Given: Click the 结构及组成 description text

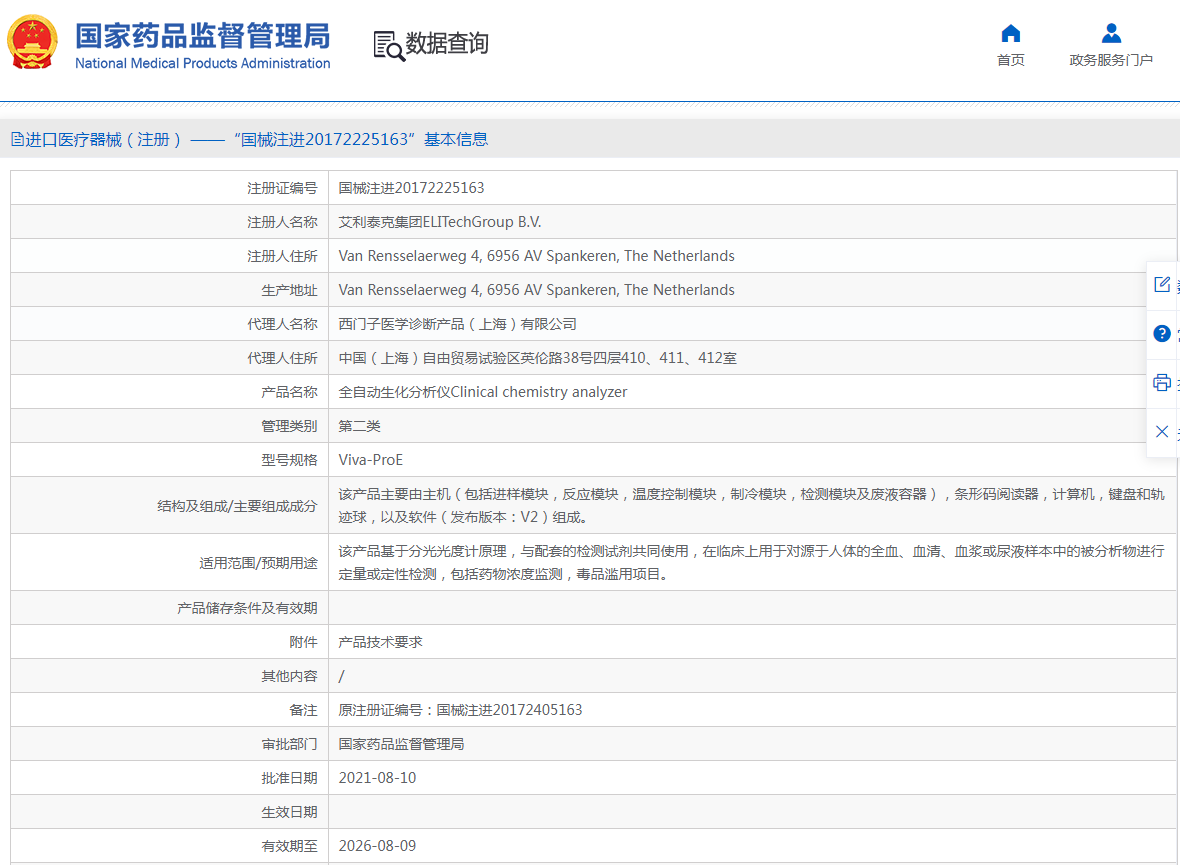Looking at the screenshot, I should (x=751, y=505).
